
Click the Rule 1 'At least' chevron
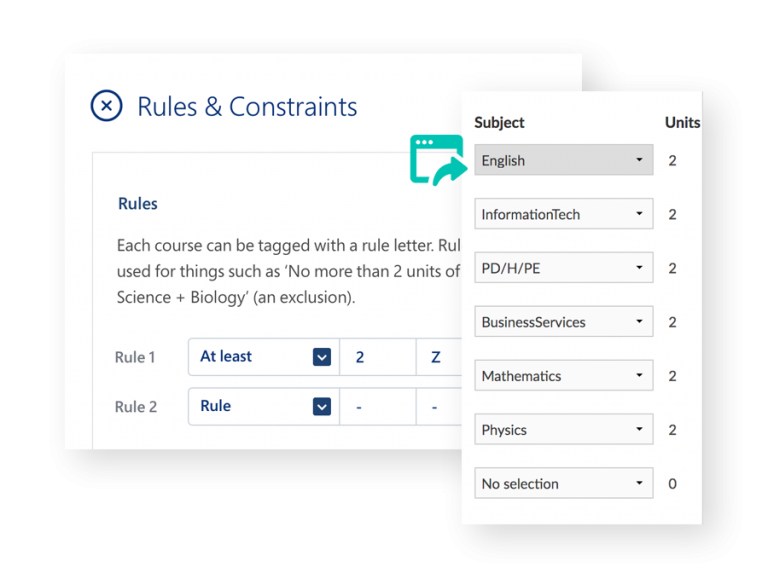click(x=321, y=357)
